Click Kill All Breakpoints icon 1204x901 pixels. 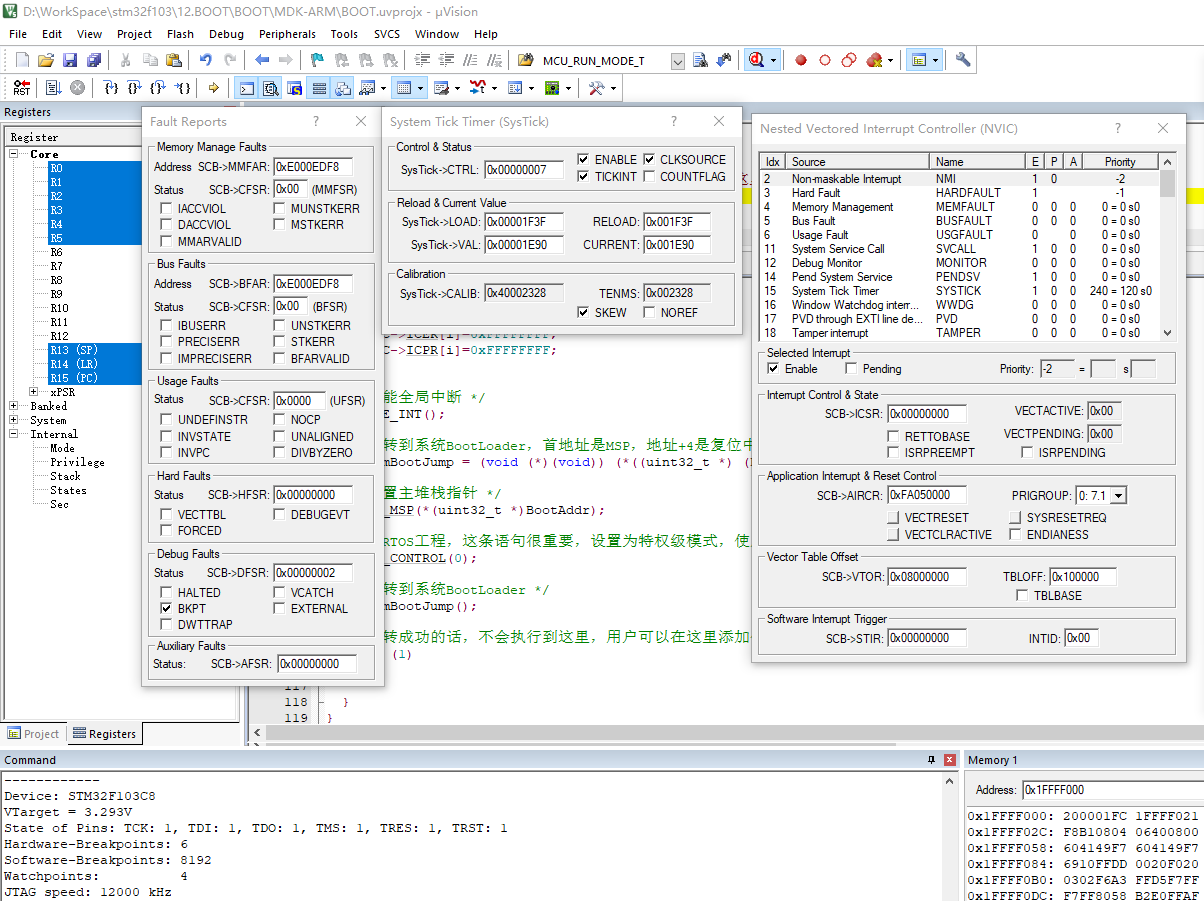(874, 60)
